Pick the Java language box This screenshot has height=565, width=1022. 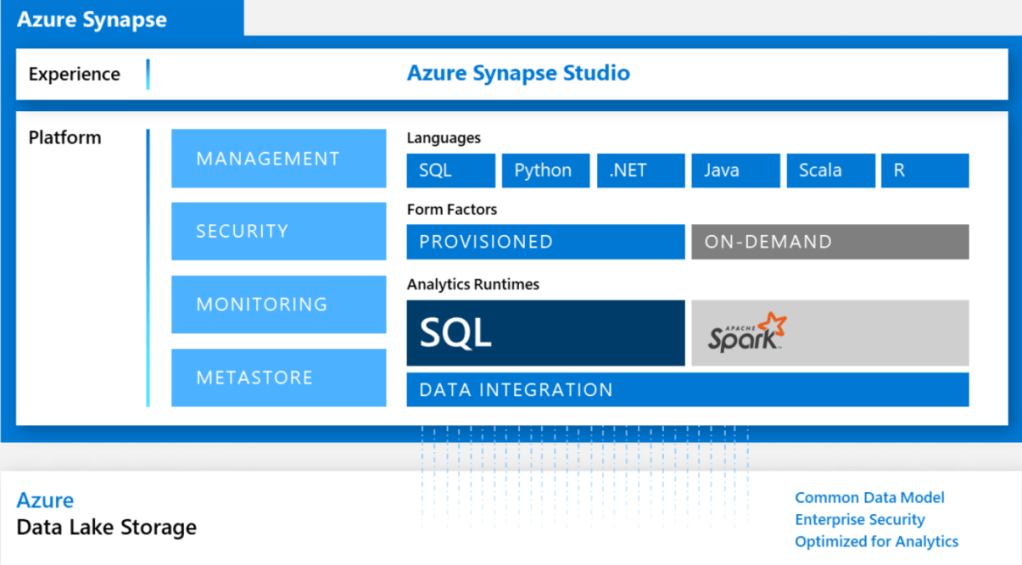[735, 170]
